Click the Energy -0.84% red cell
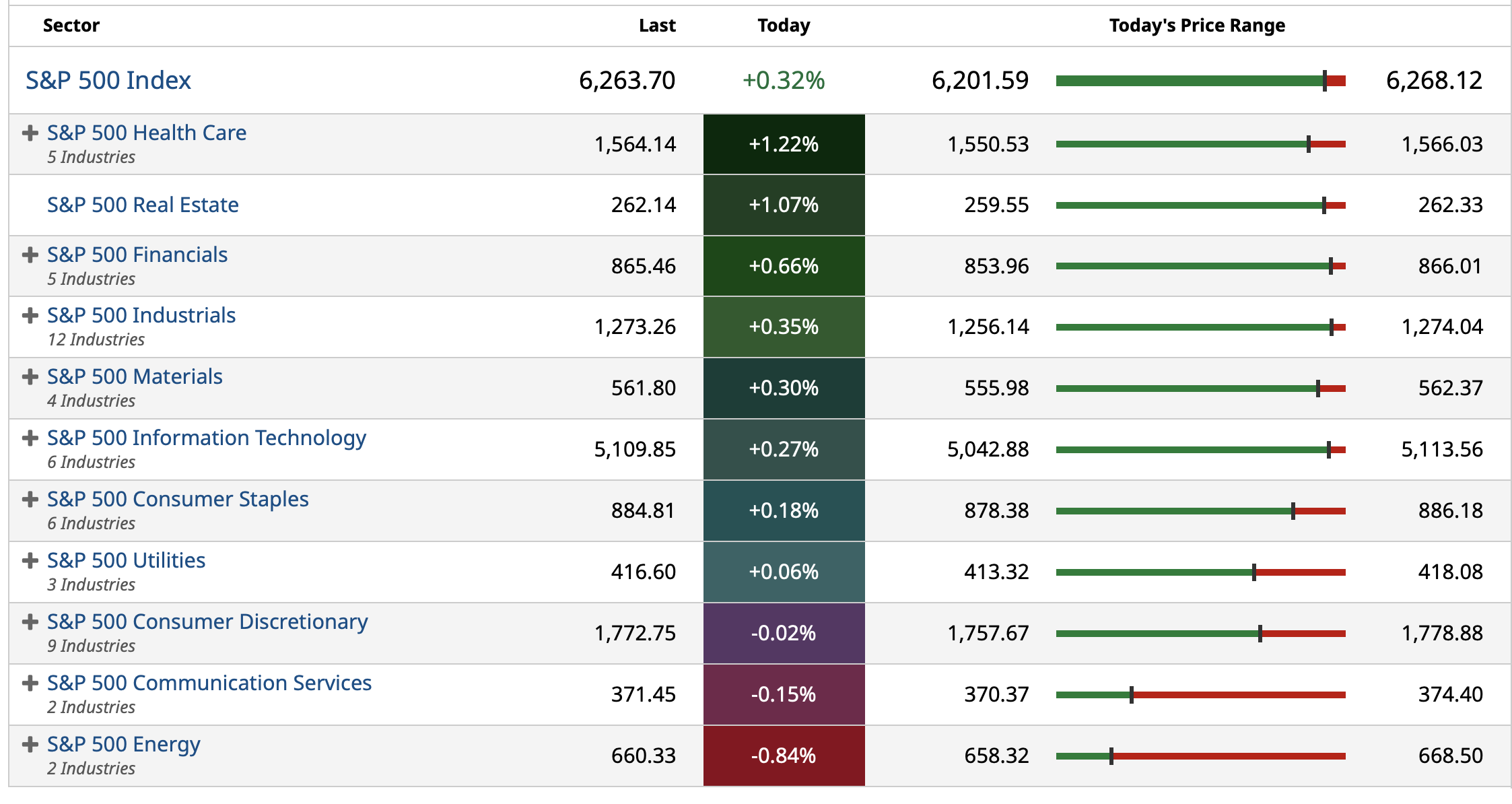 tap(784, 756)
